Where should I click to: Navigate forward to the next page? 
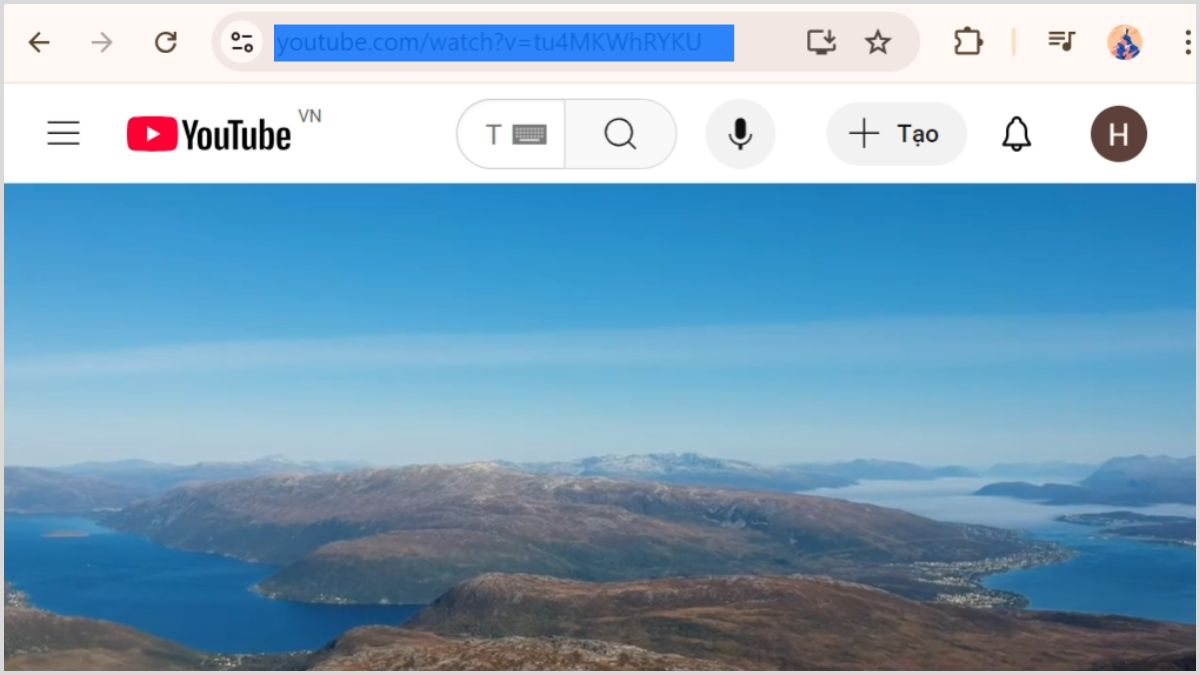pos(99,42)
